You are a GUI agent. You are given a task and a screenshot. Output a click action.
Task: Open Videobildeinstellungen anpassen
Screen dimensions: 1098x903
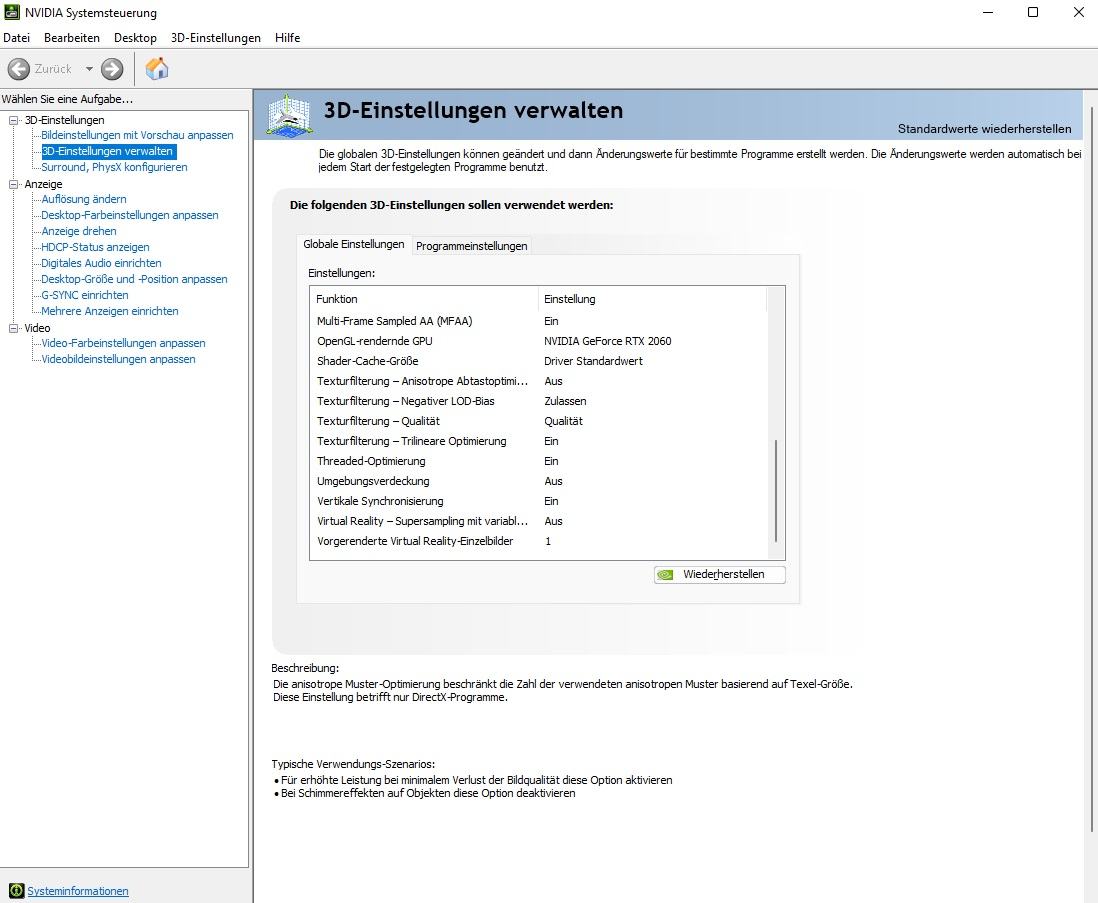[x=118, y=359]
